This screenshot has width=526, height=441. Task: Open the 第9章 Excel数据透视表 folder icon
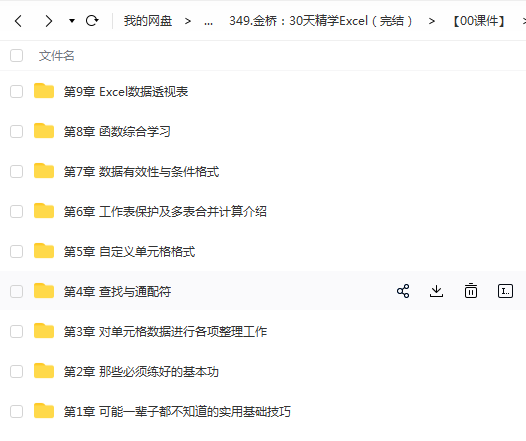tap(44, 91)
